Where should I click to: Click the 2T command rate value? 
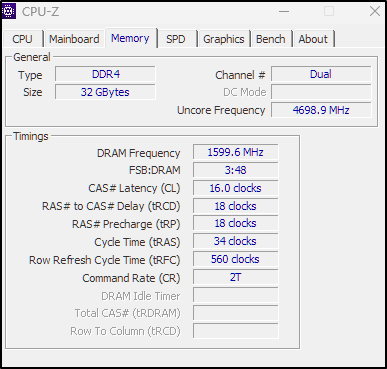pyautogui.click(x=235, y=277)
